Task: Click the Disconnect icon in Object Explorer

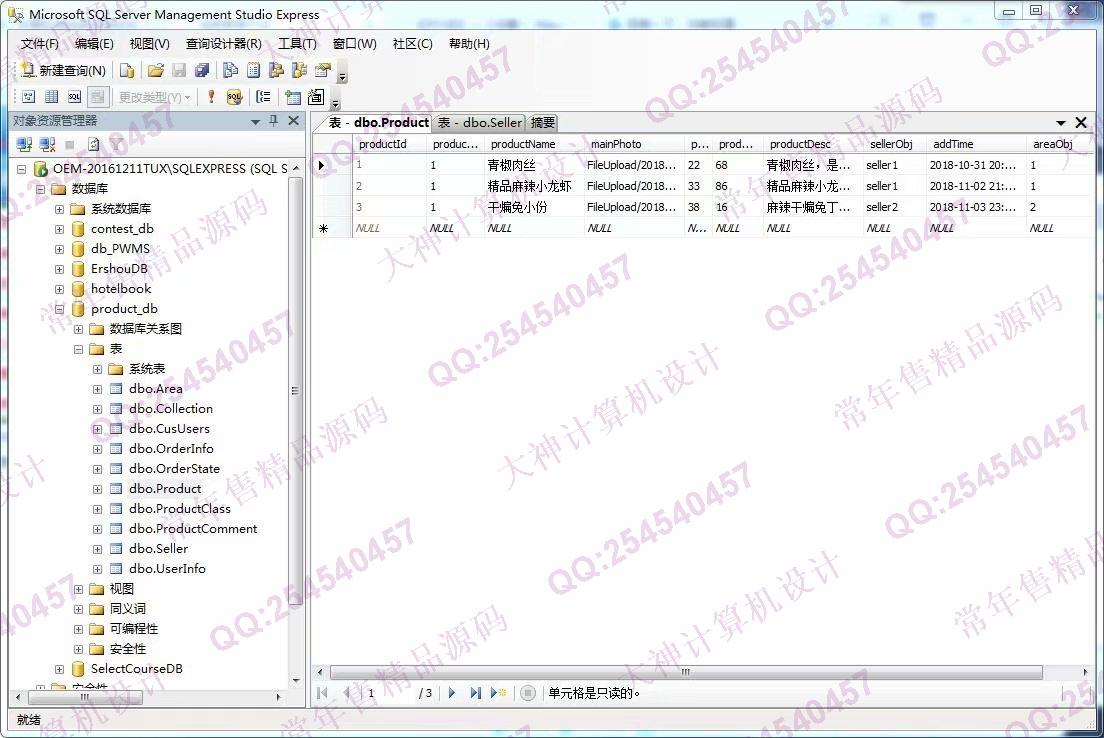Action: click(x=47, y=145)
